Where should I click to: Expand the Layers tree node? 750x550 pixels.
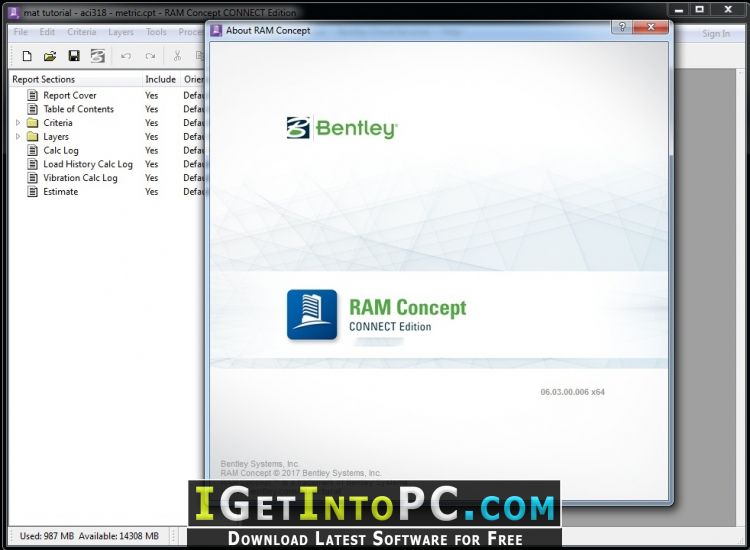tap(18, 137)
